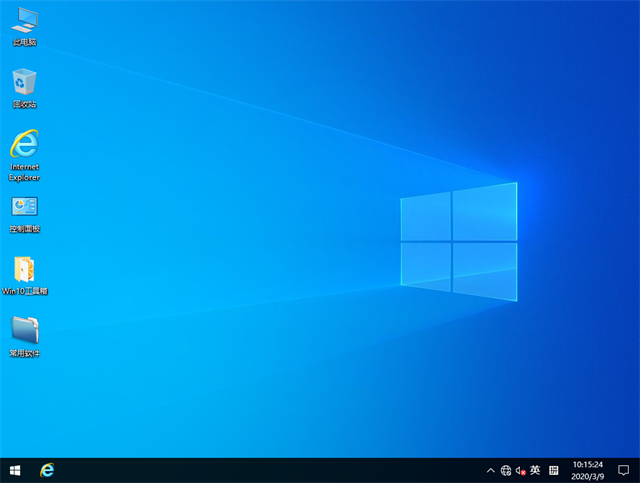Select the Win10工具箱 folder icon
The width and height of the screenshot is (640, 483).
[25, 269]
